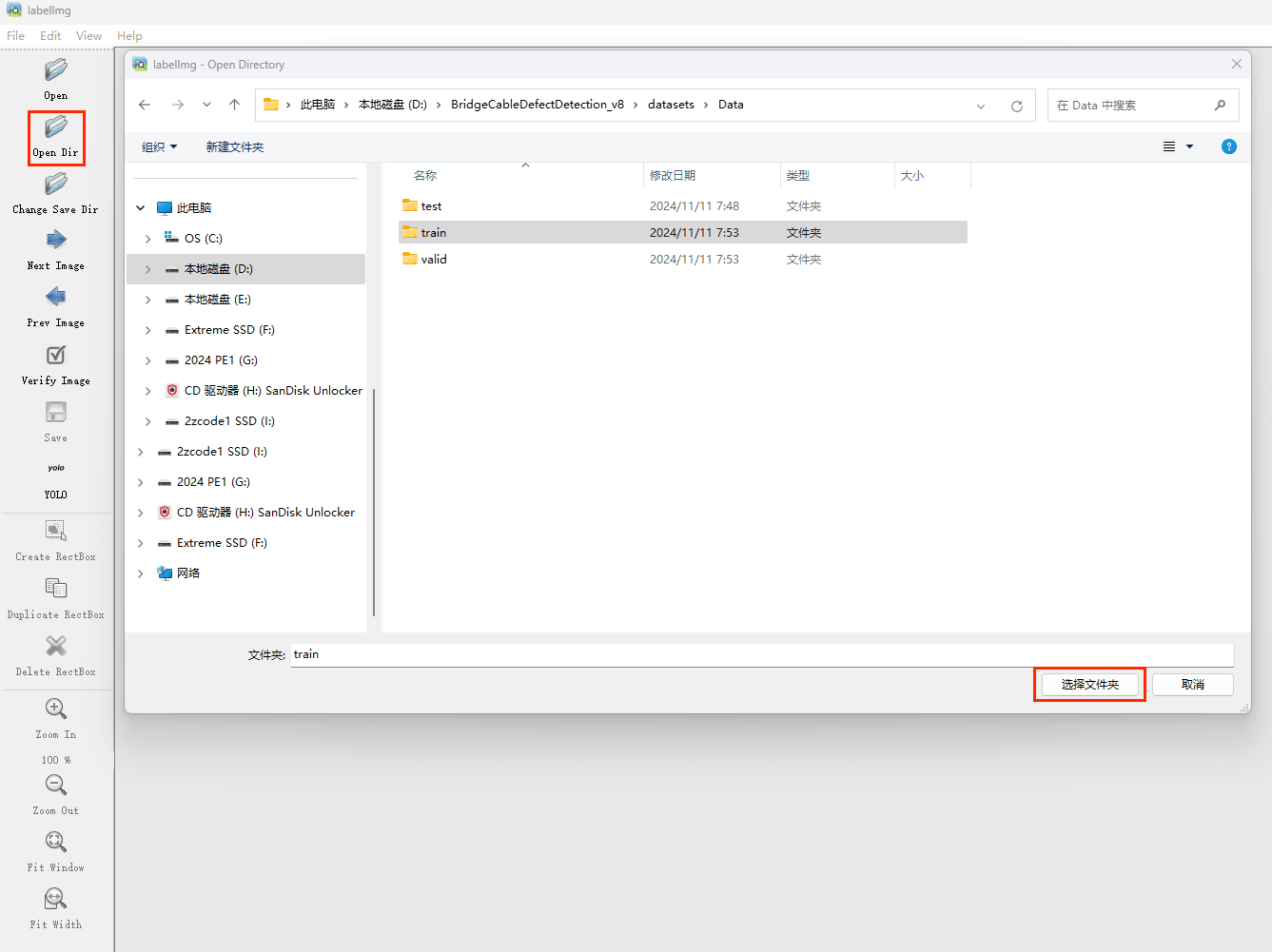
Task: Click the Zoom In magnifier icon
Action: point(56,709)
